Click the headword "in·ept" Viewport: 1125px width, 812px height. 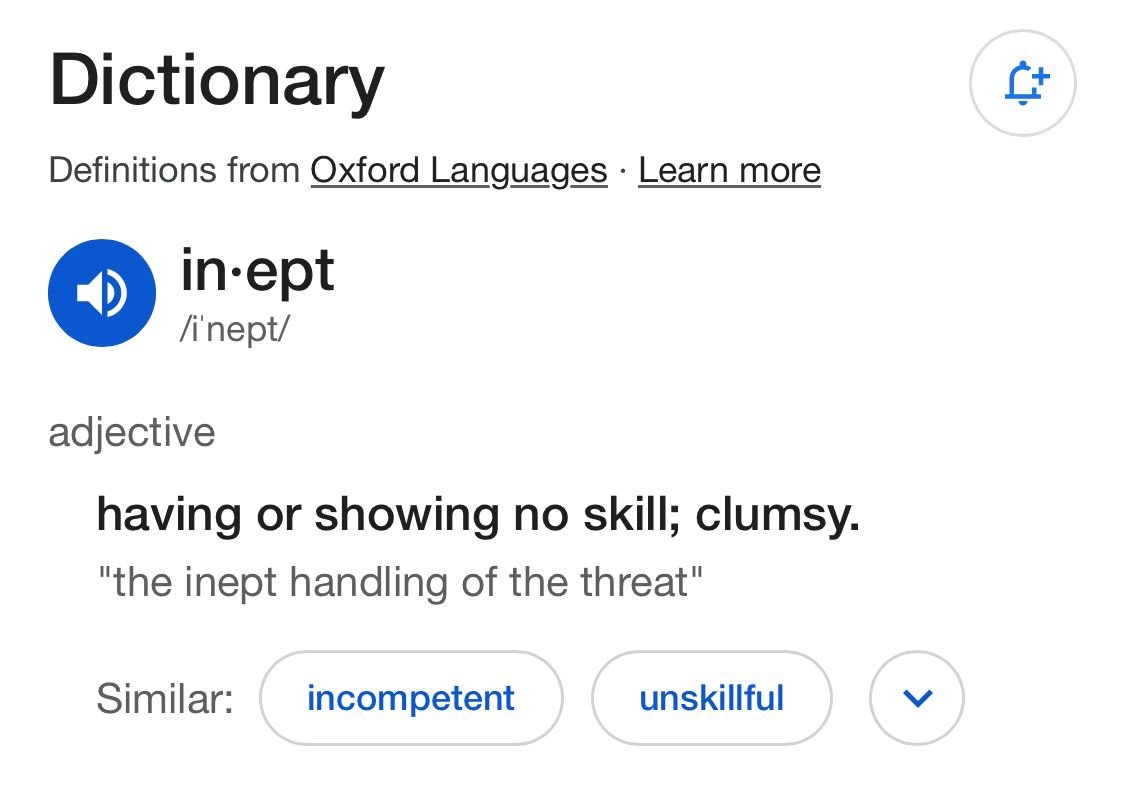pyautogui.click(x=257, y=271)
